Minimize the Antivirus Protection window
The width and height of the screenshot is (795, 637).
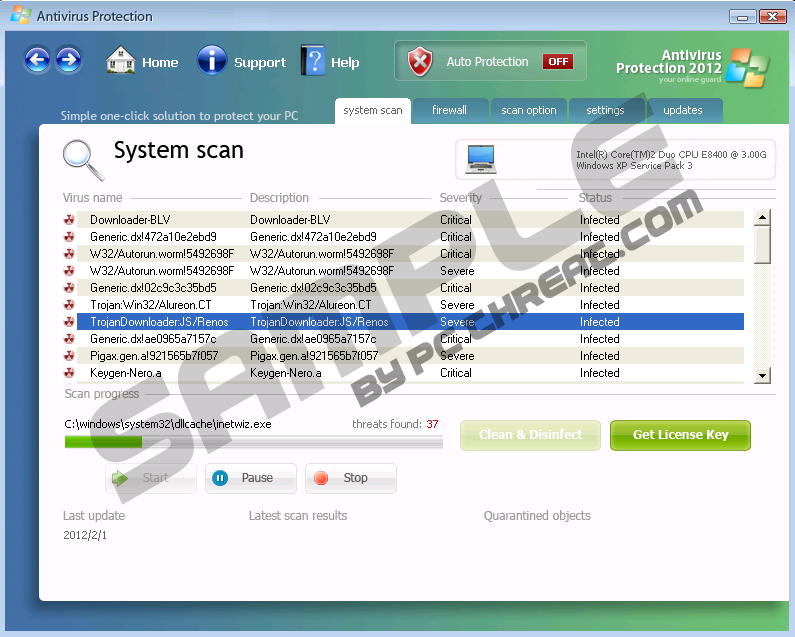(743, 17)
